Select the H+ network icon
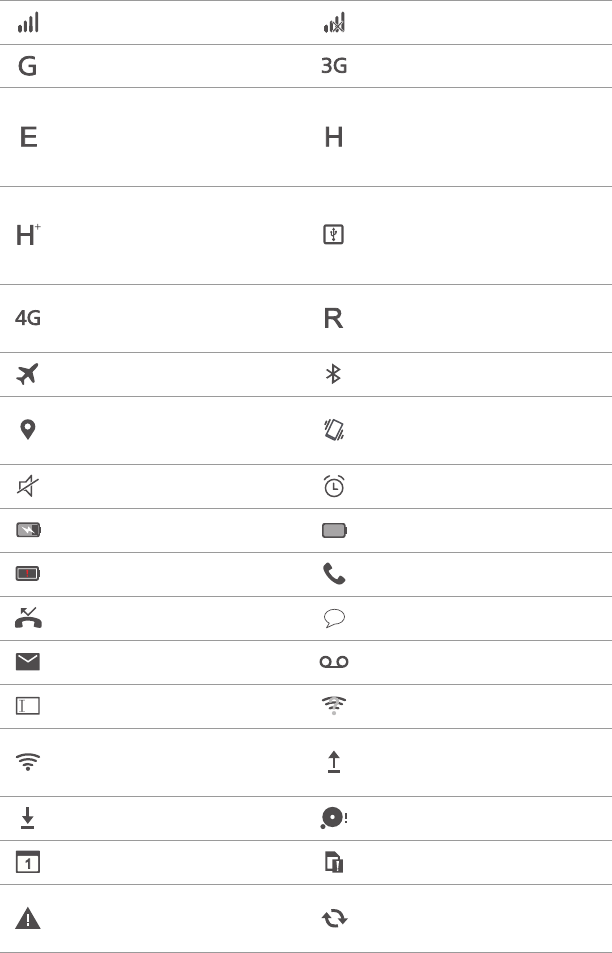This screenshot has height=953, width=612. [x=28, y=235]
